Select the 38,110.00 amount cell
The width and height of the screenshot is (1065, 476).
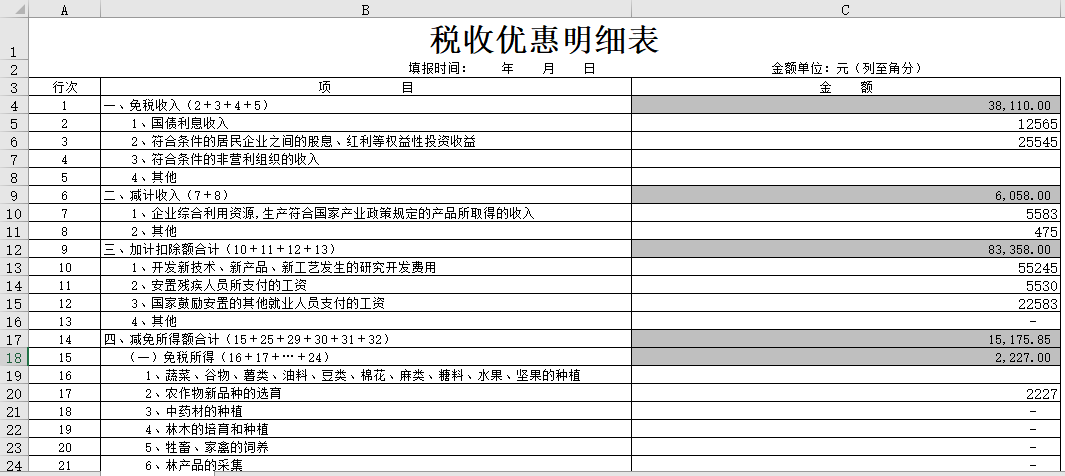[846, 105]
